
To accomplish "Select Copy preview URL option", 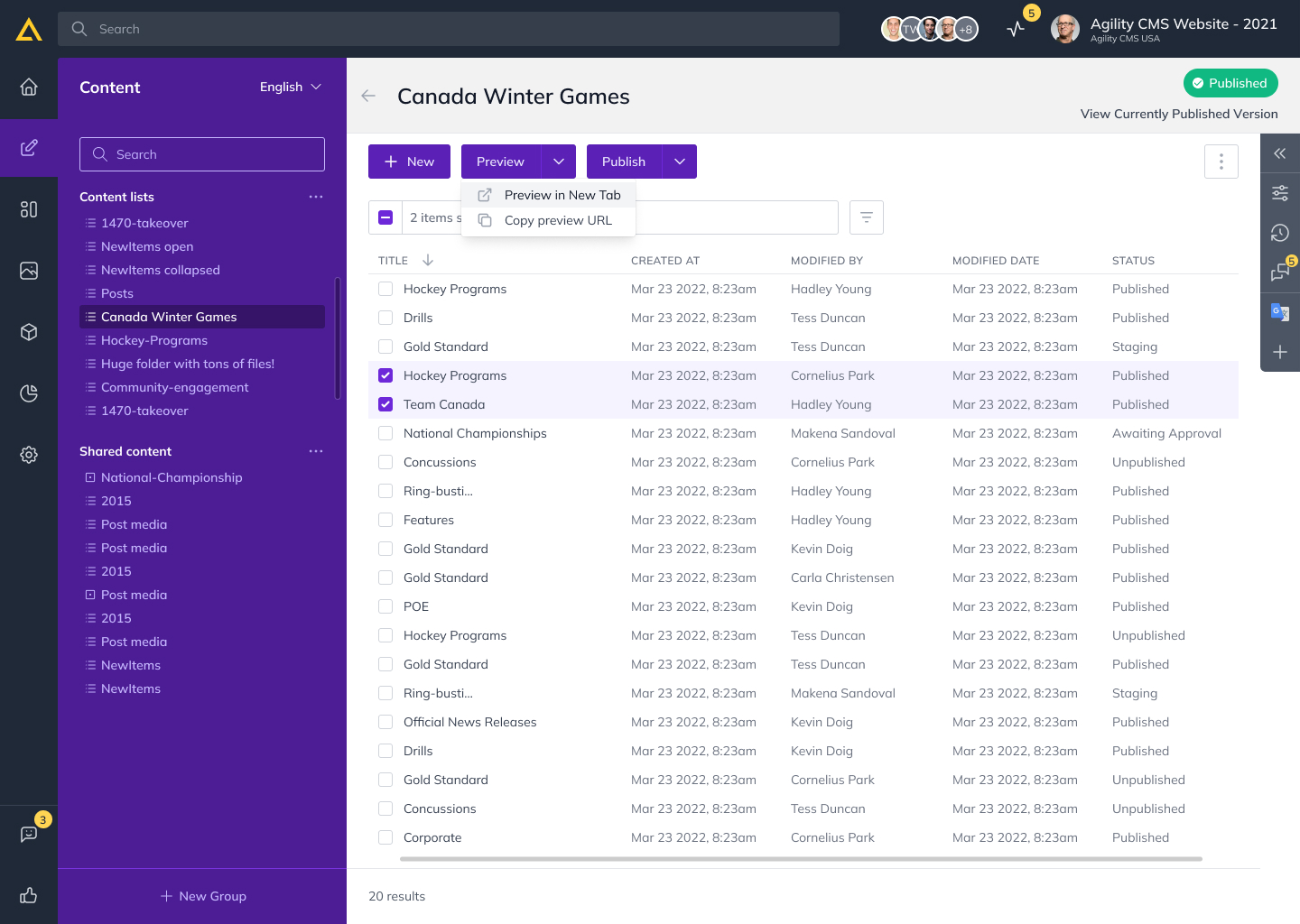I will pos(557,220).
